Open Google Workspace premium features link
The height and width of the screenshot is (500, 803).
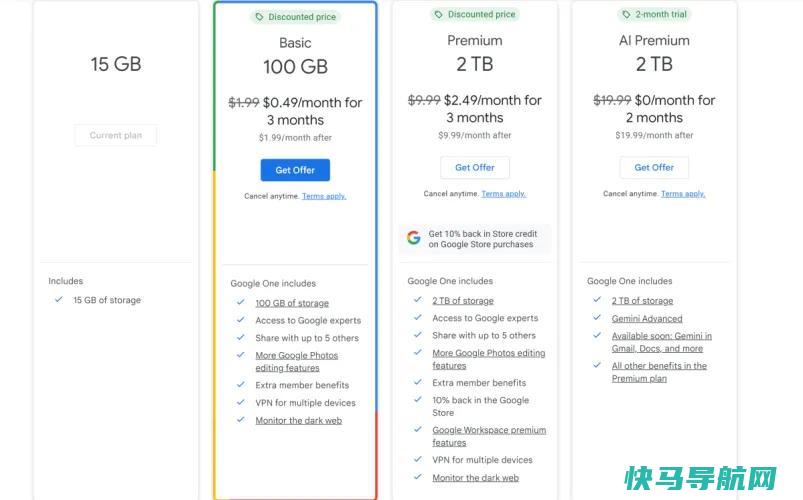pos(489,436)
